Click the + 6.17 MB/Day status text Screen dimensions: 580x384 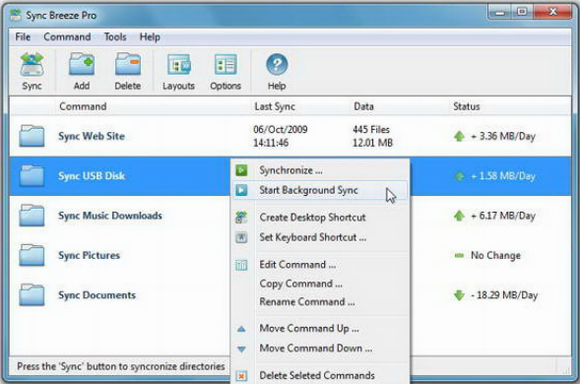(x=503, y=215)
